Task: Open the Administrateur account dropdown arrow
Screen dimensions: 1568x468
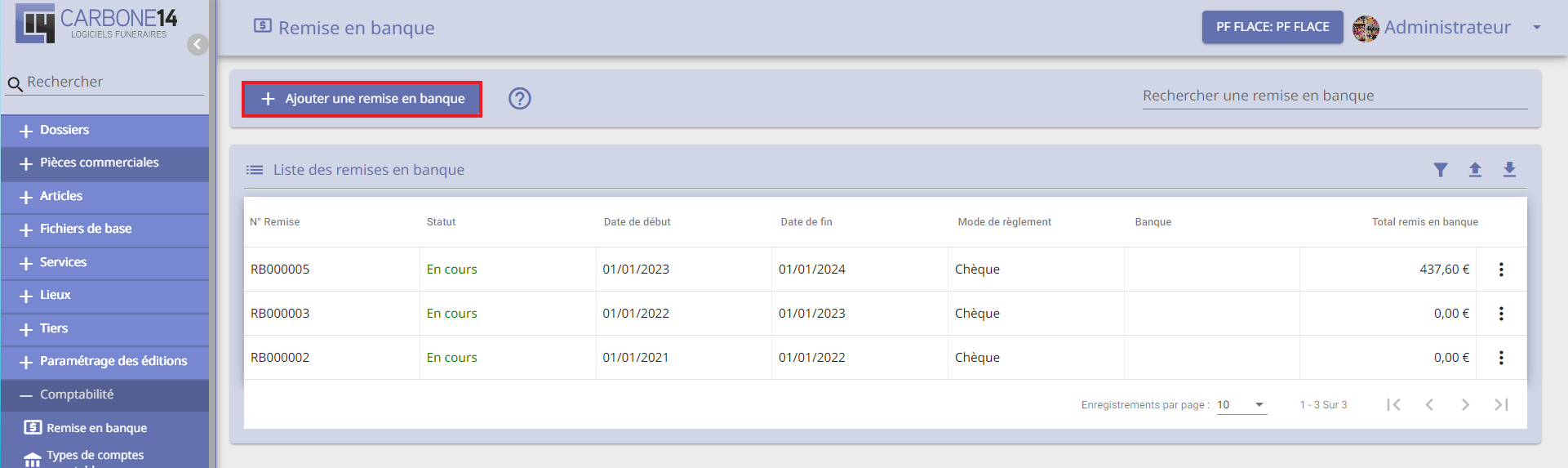Action: (1537, 28)
